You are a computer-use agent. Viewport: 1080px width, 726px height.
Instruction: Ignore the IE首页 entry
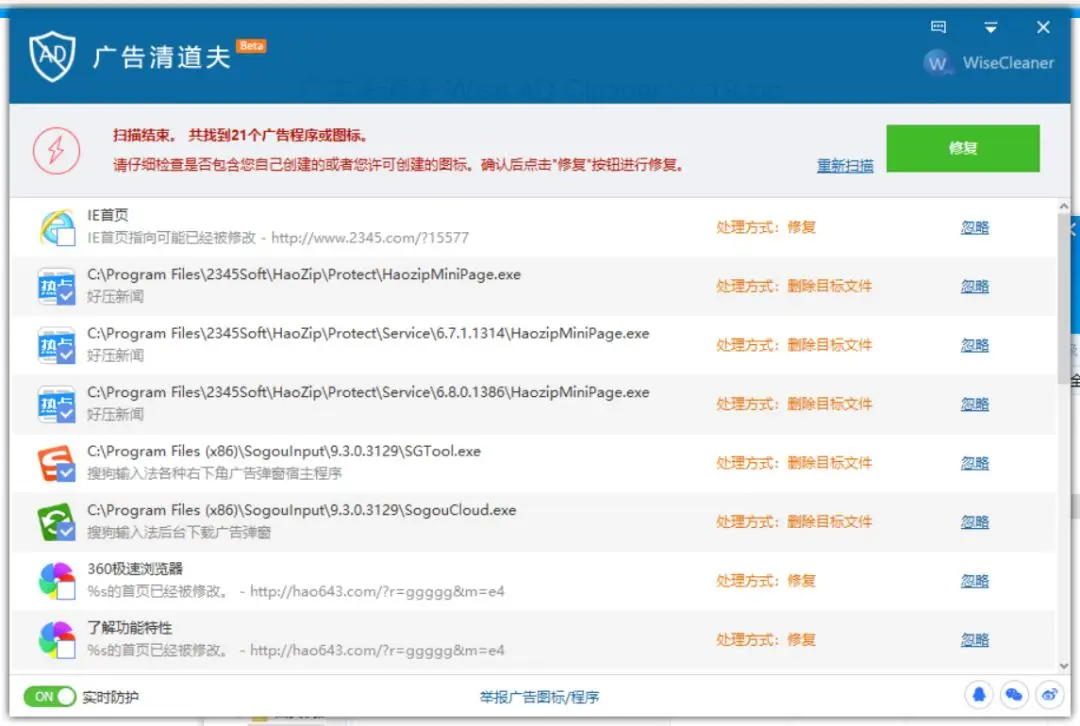975,227
